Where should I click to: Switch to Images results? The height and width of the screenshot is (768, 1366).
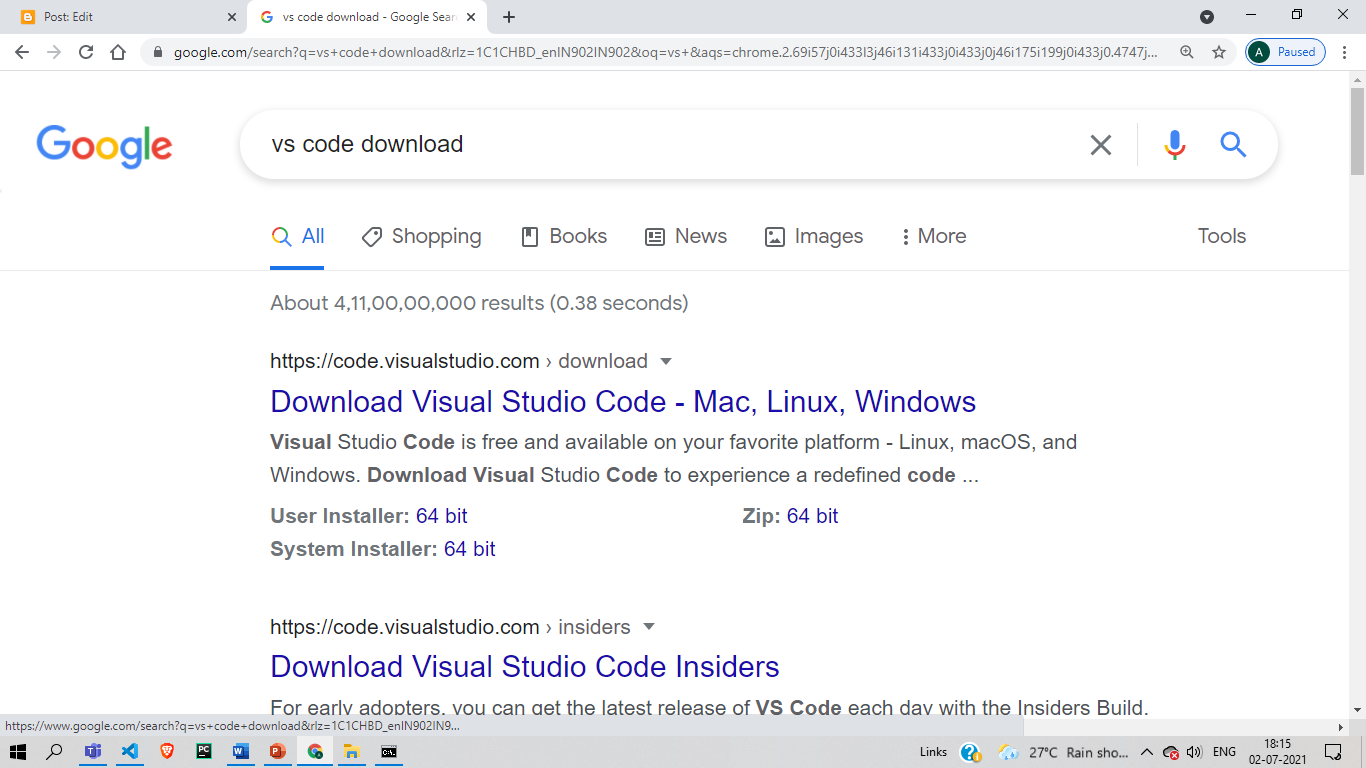click(813, 237)
